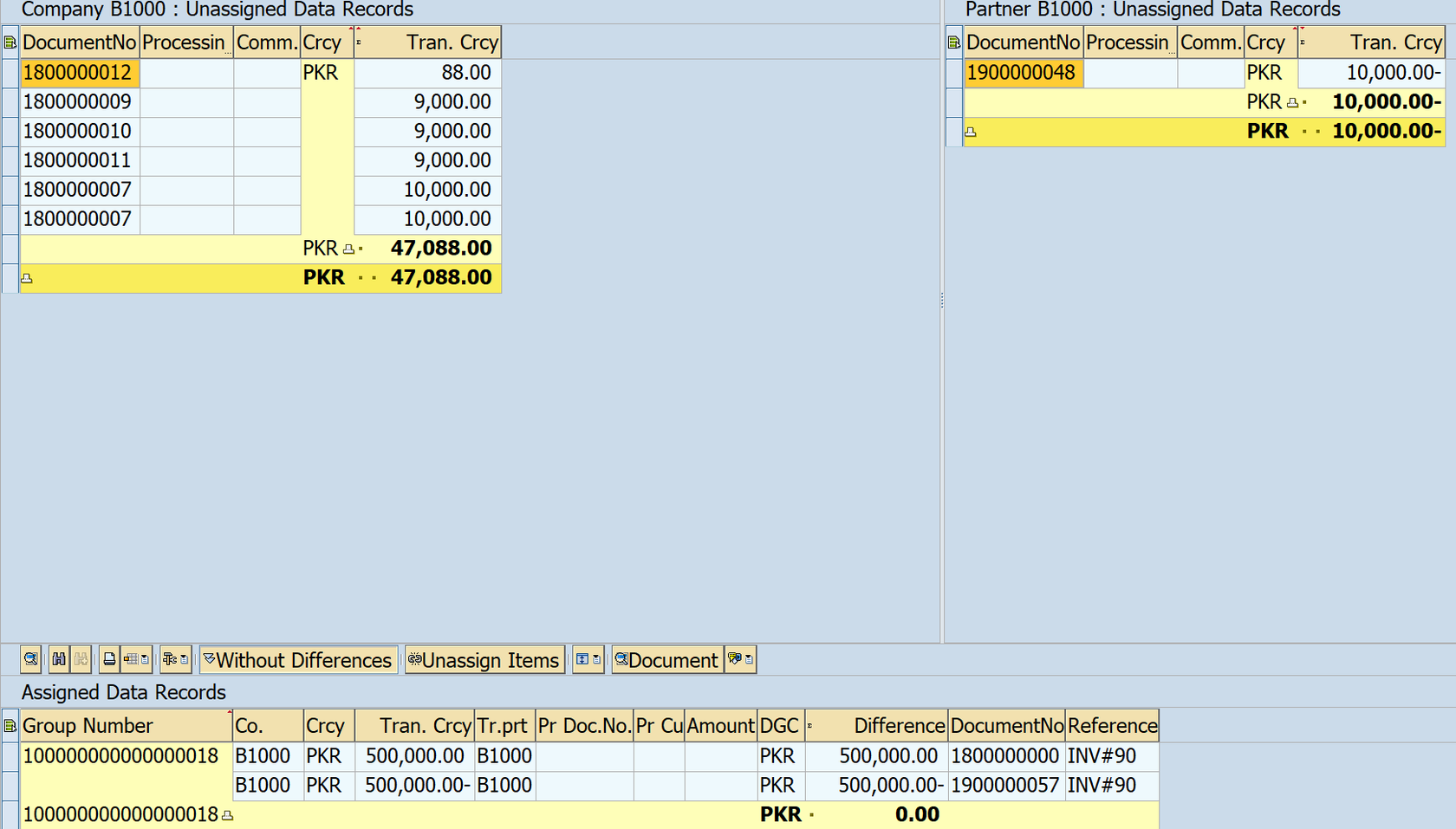The height and width of the screenshot is (829, 1456).
Task: Select document 1800000009 in Company table
Action: click(x=80, y=102)
